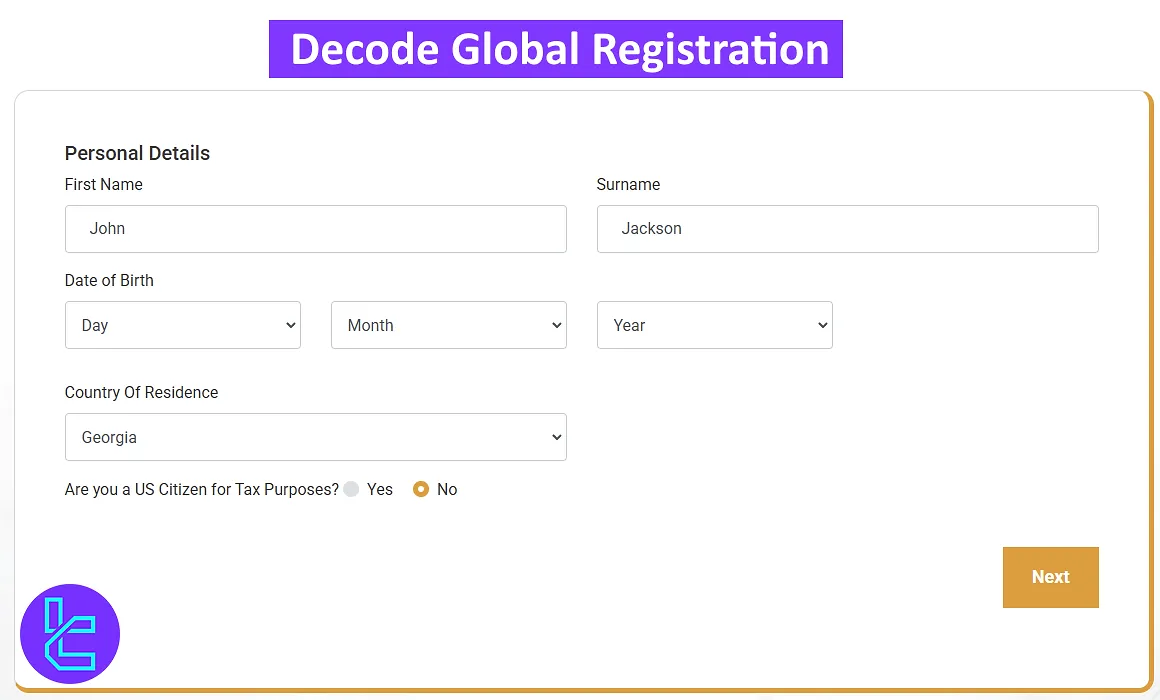The width and height of the screenshot is (1160, 700).
Task: Click the Date of Birth label
Action: (109, 281)
